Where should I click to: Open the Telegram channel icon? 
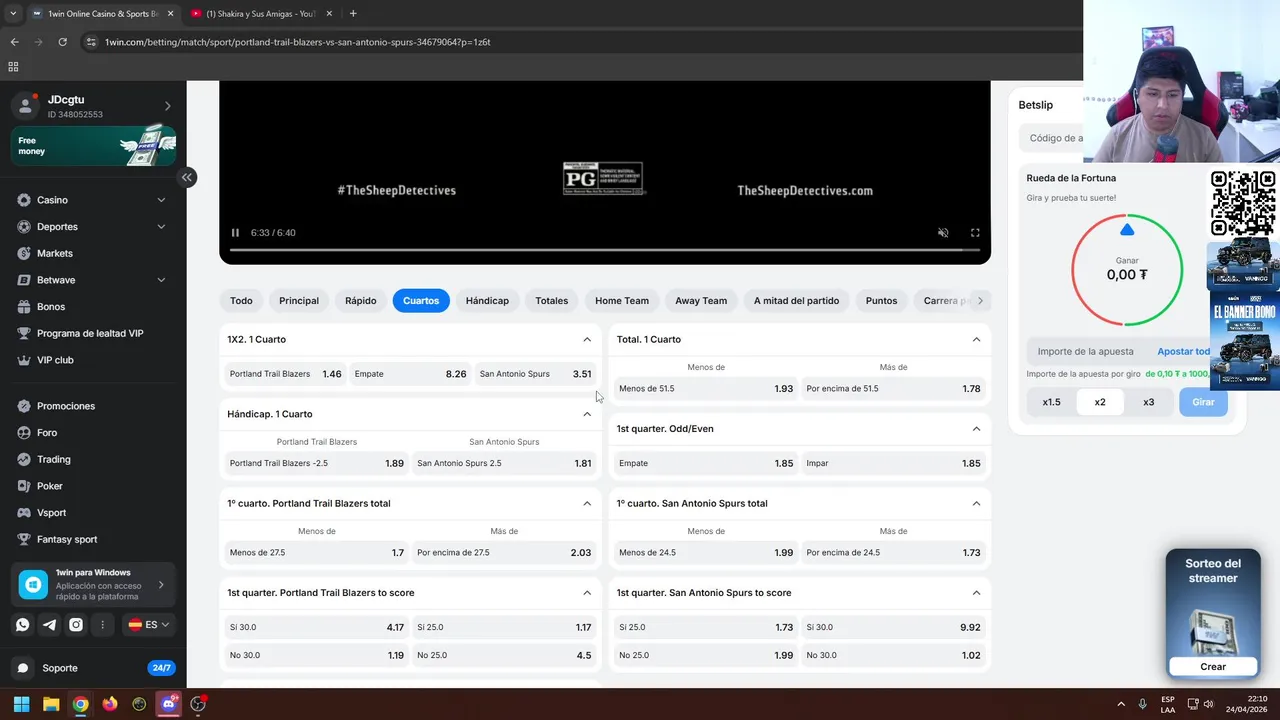49,625
